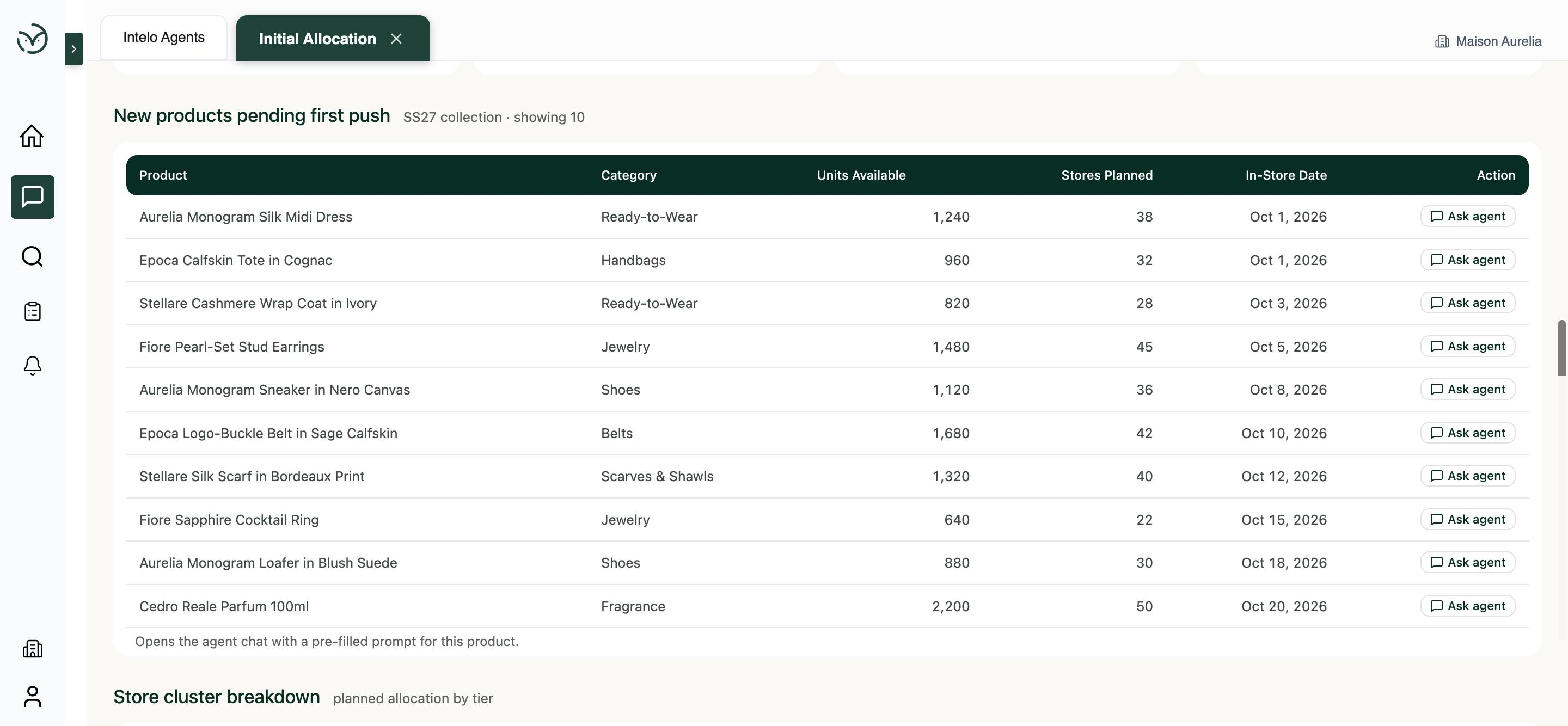Click the Belts category cell

[x=617, y=433]
